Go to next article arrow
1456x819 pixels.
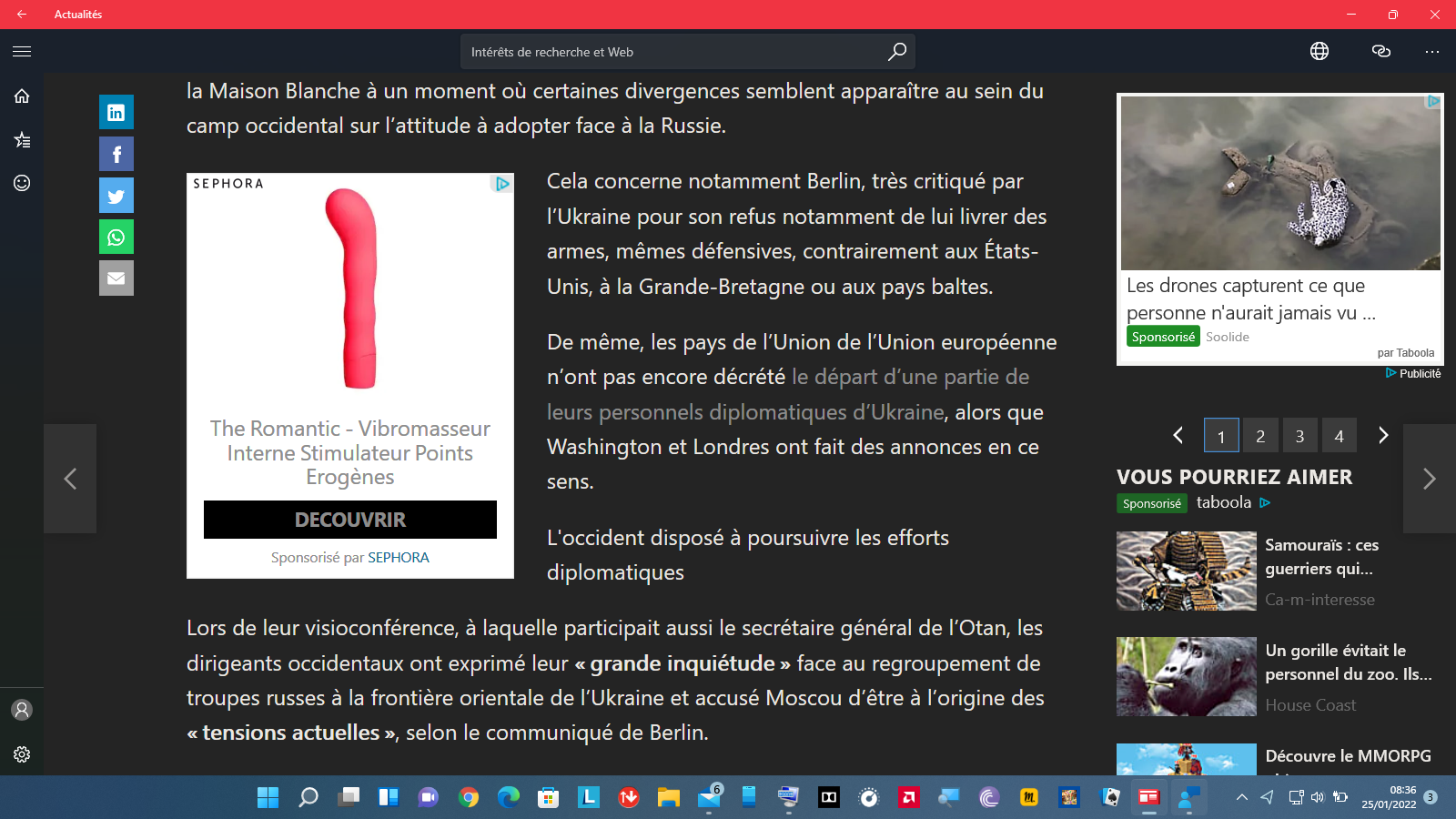pos(1429,479)
